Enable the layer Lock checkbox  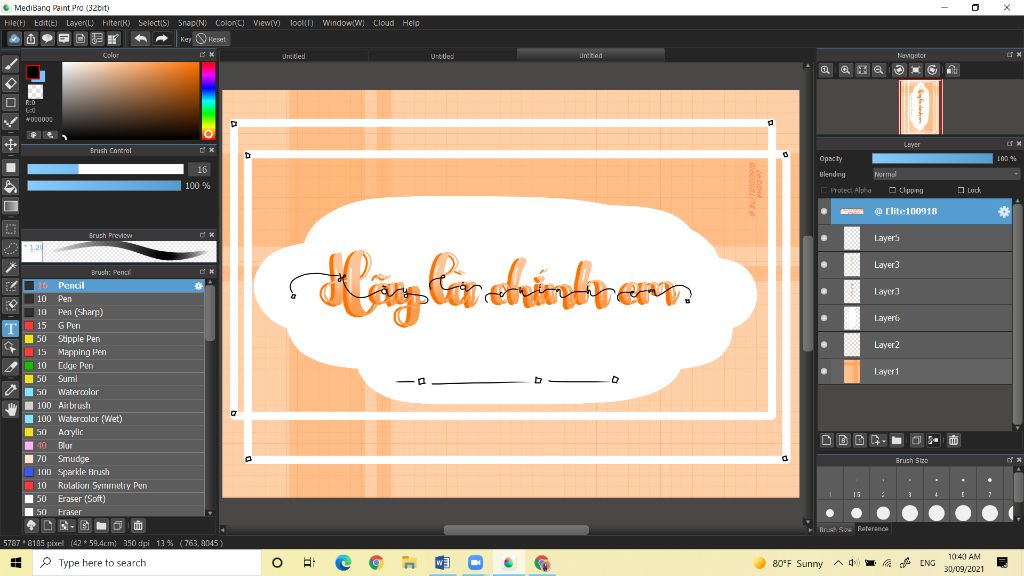pyautogui.click(x=961, y=190)
